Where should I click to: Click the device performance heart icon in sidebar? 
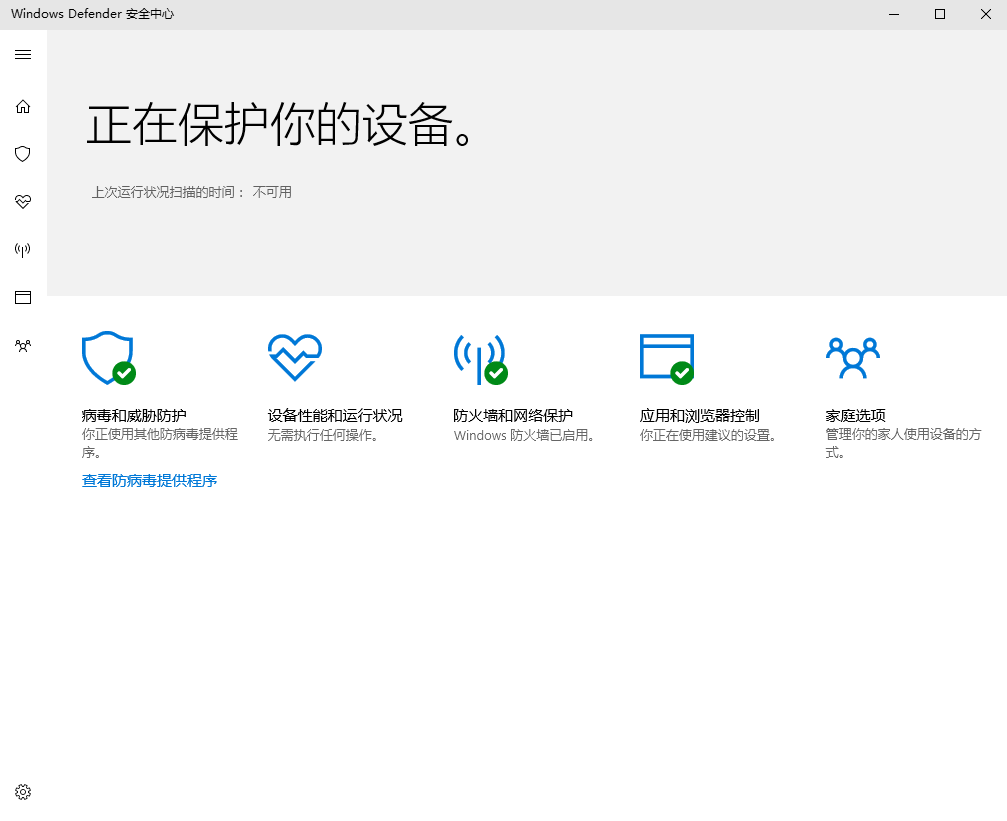pos(22,202)
